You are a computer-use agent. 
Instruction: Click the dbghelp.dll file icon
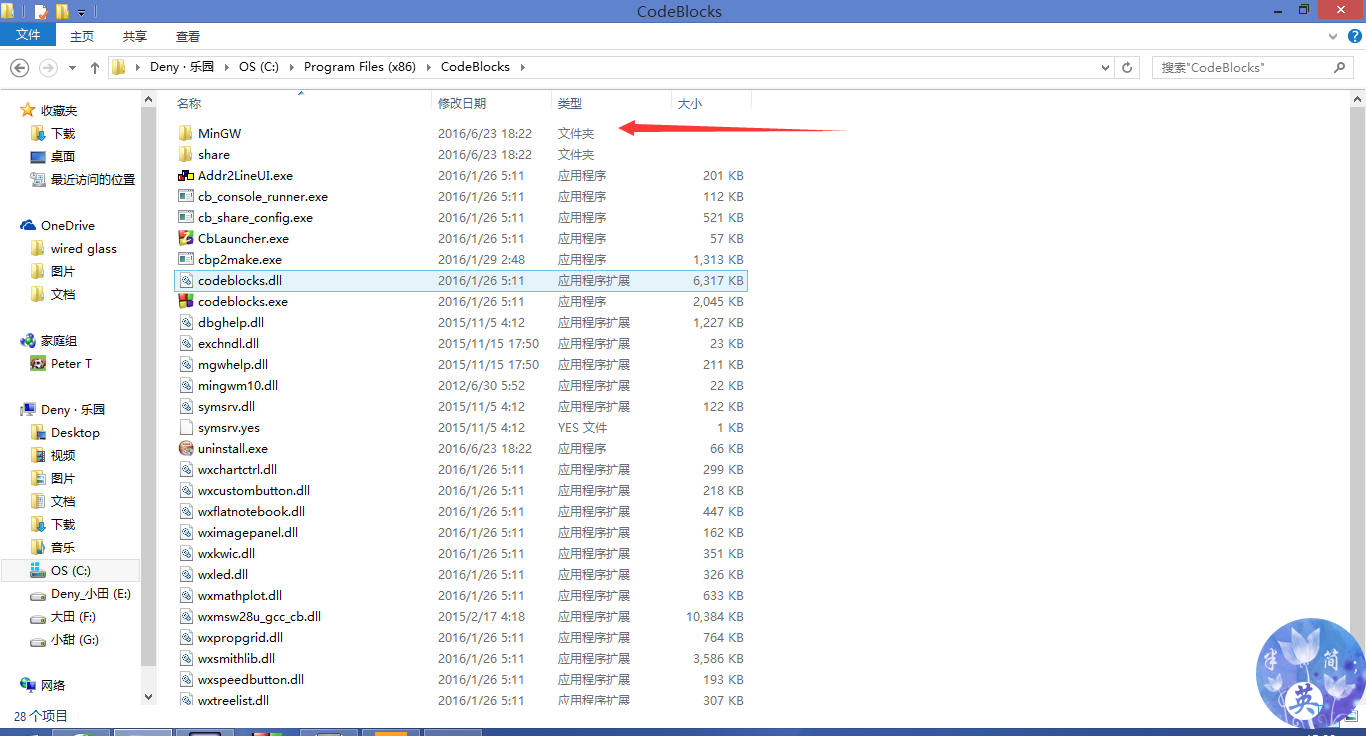pyautogui.click(x=185, y=322)
